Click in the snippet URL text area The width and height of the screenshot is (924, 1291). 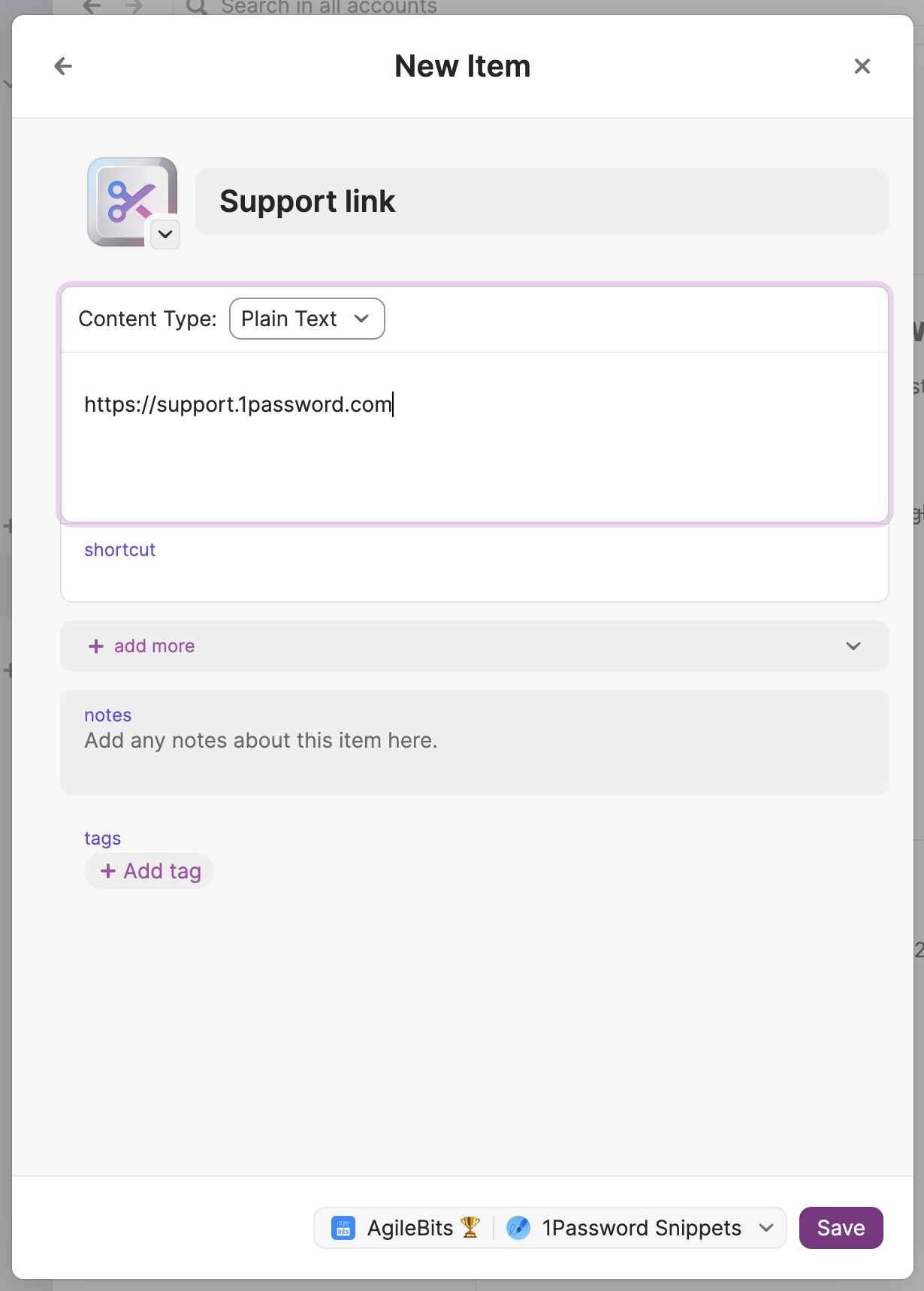click(475, 437)
